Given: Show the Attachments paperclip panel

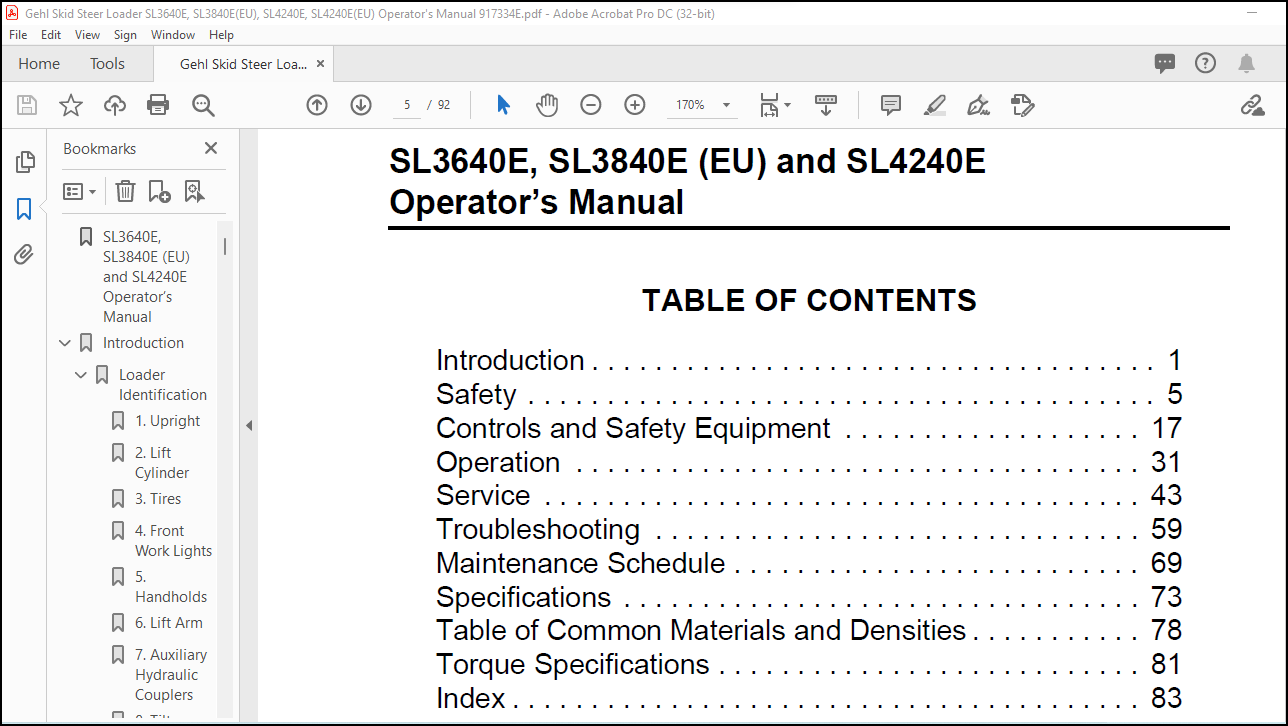Looking at the screenshot, I should point(25,255).
